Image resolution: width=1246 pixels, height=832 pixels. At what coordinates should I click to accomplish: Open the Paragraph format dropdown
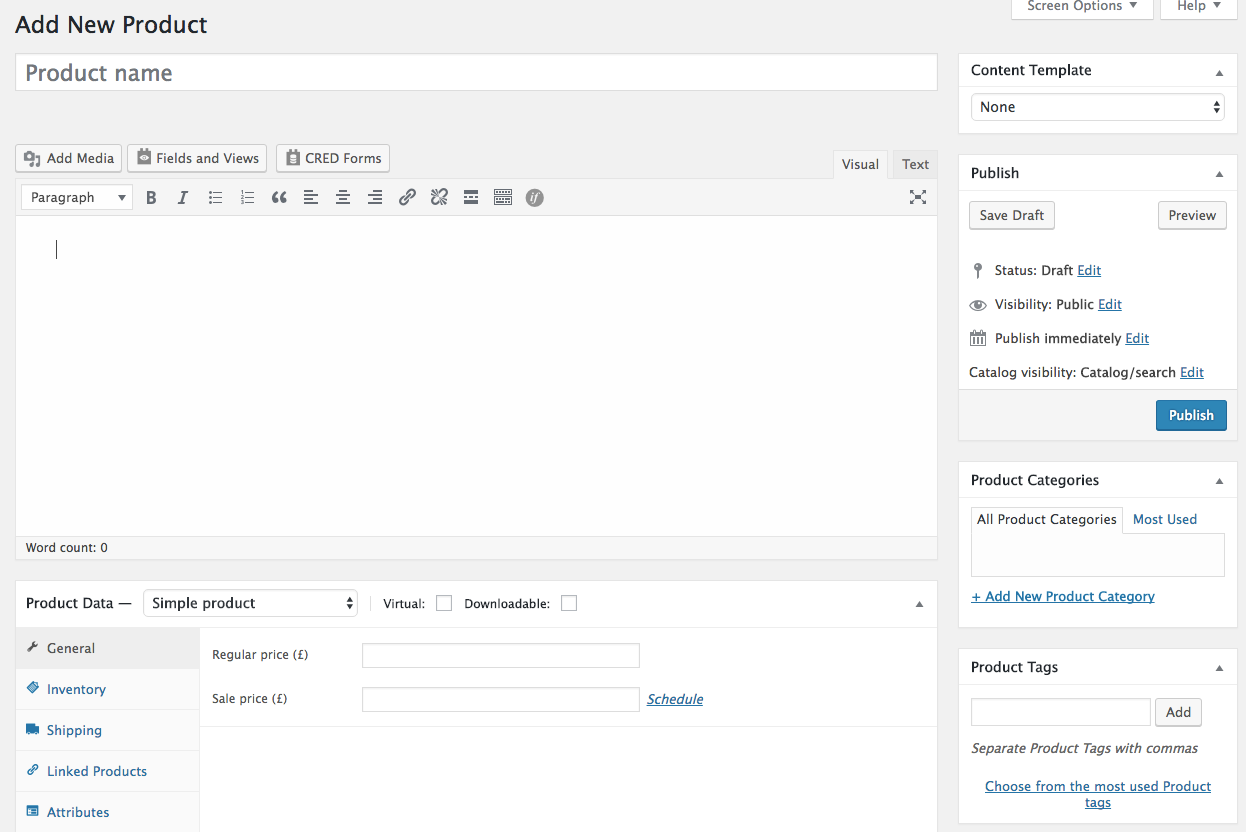pyautogui.click(x=76, y=198)
